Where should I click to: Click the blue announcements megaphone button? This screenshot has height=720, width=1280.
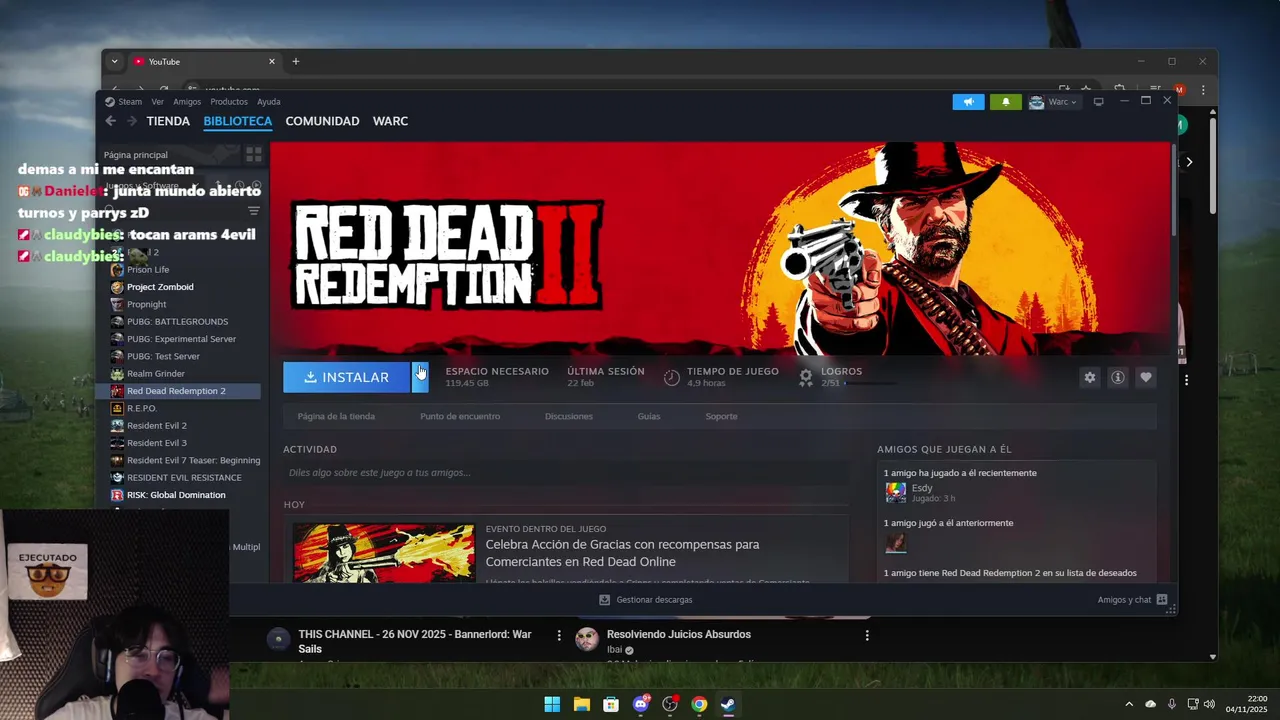968,102
